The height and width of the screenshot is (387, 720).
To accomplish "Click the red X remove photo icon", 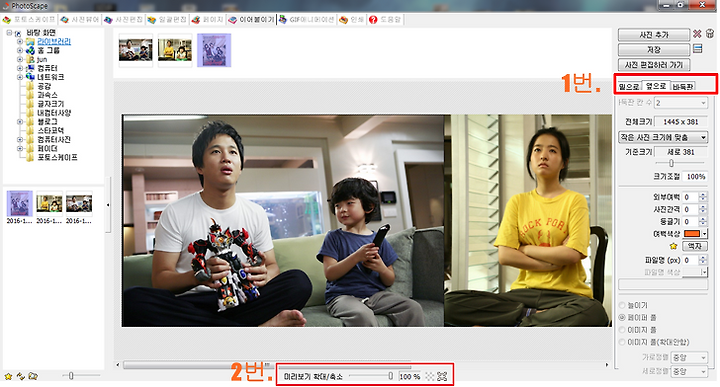I will 697,34.
